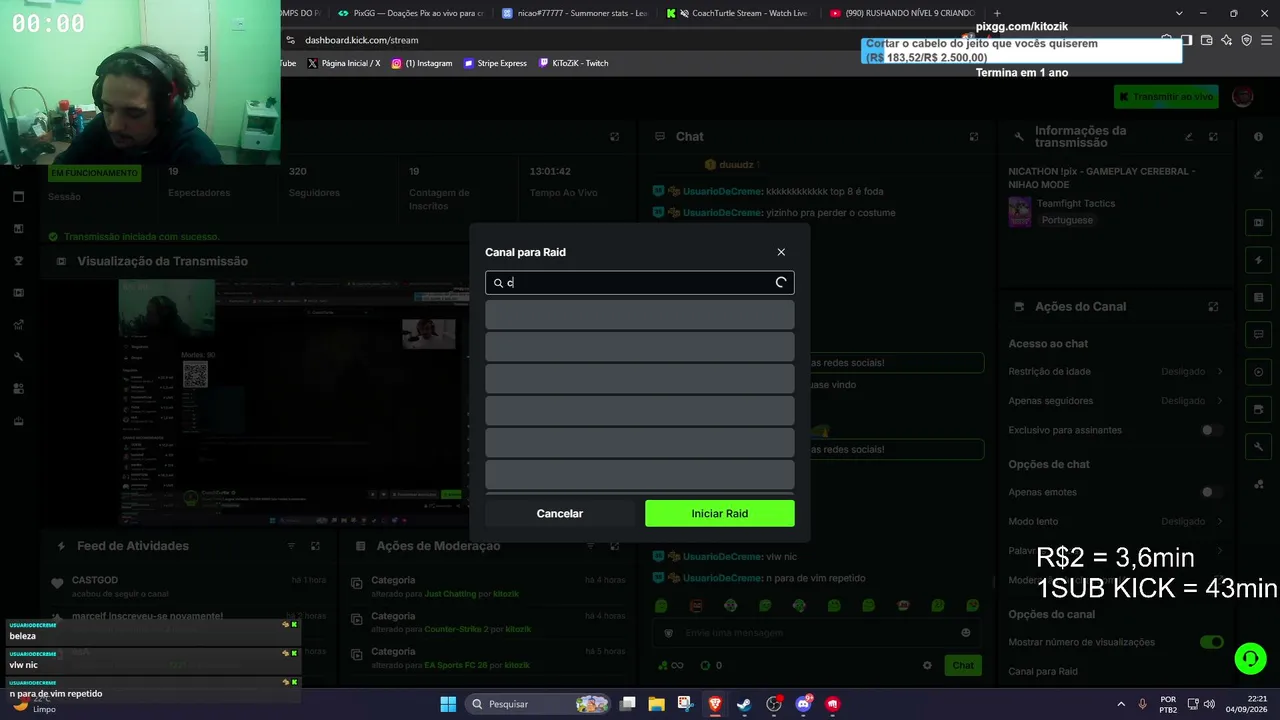Viewport: 1280px width, 720px height.
Task: Open the channel actions widget in right sidebar
Action: [x=1259, y=409]
